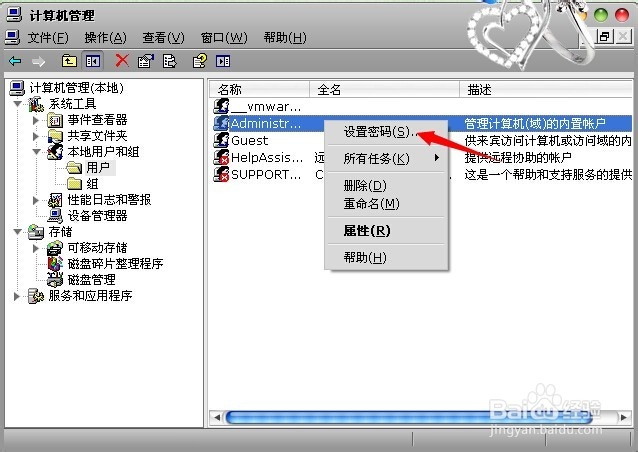The width and height of the screenshot is (638, 452).
Task: Click the Help question mark toolbar icon
Action: (199, 61)
